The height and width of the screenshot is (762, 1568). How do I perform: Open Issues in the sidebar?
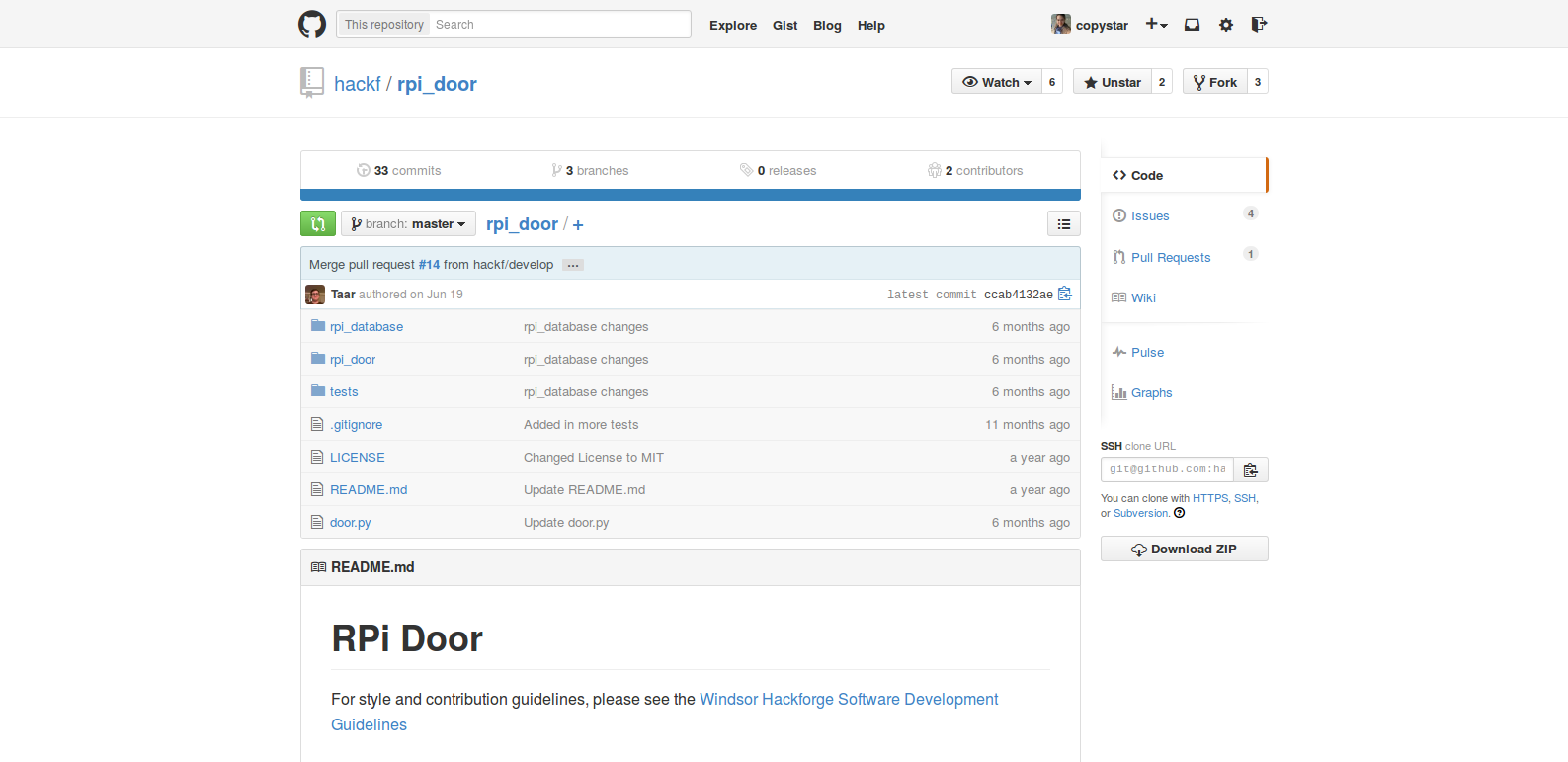[1150, 215]
